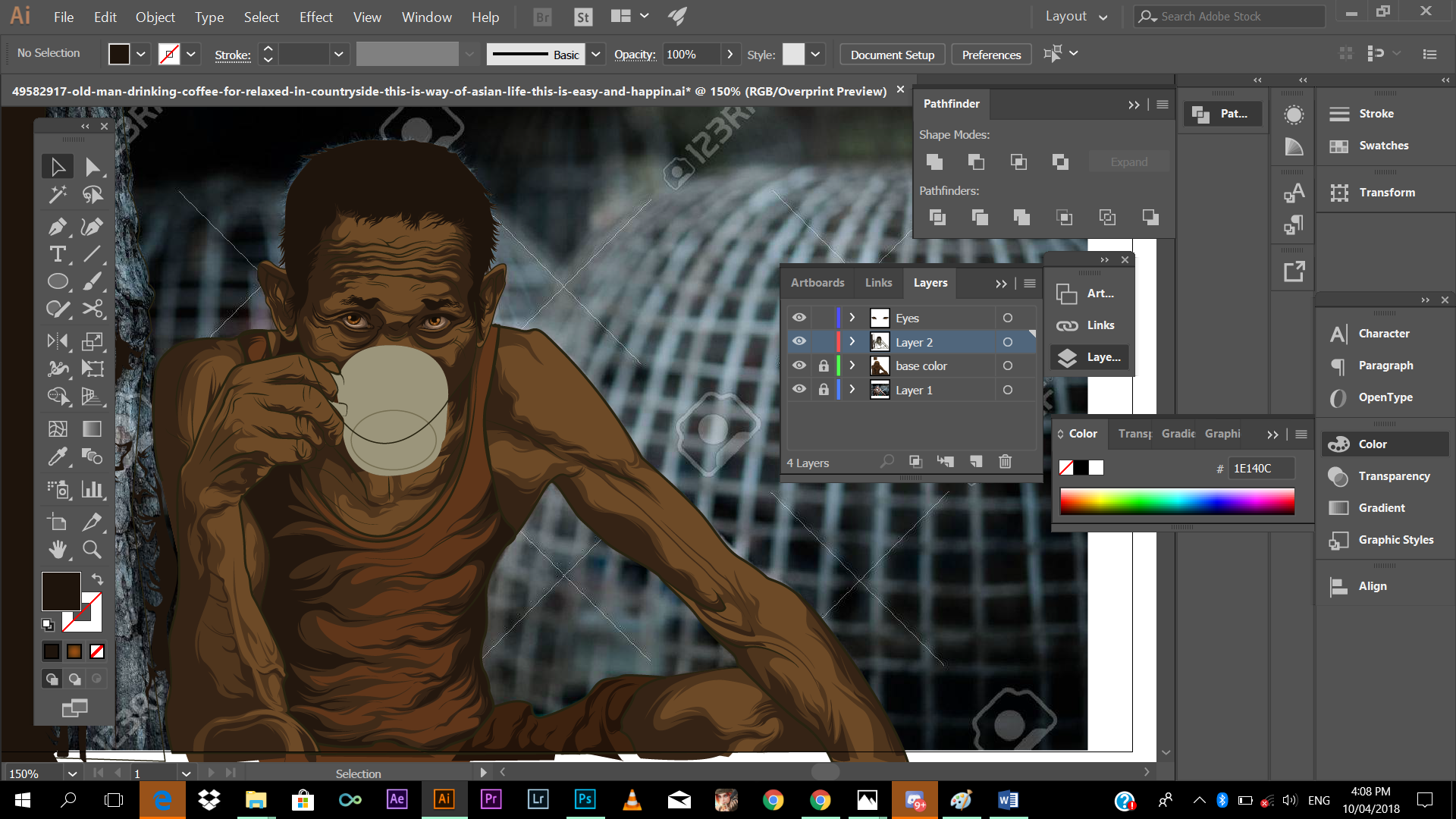Image resolution: width=1456 pixels, height=819 pixels.
Task: Click the color spectrum bar
Action: coord(1177,501)
